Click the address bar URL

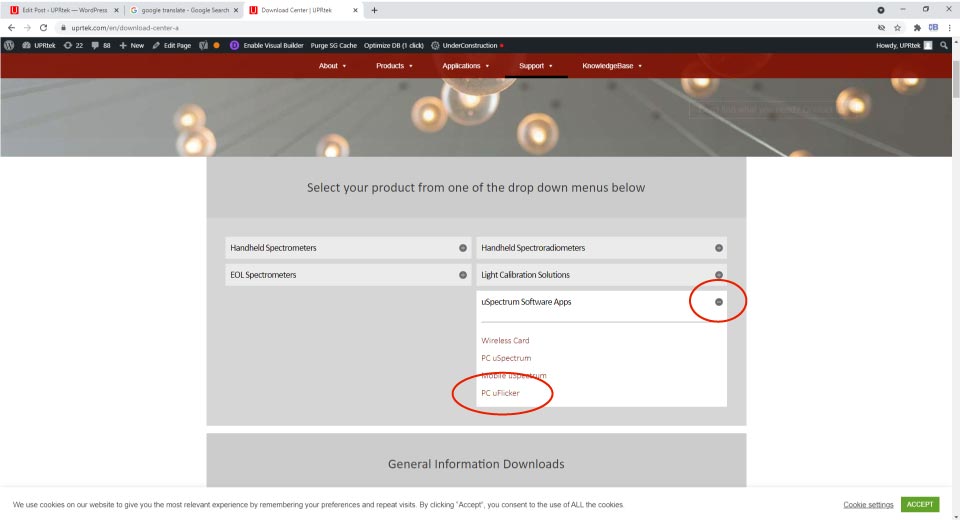click(x=125, y=28)
